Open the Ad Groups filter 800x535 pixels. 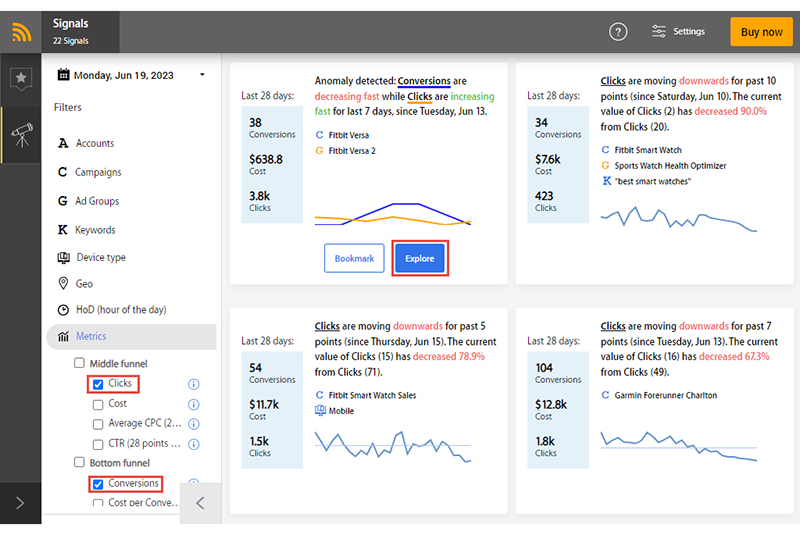97,201
